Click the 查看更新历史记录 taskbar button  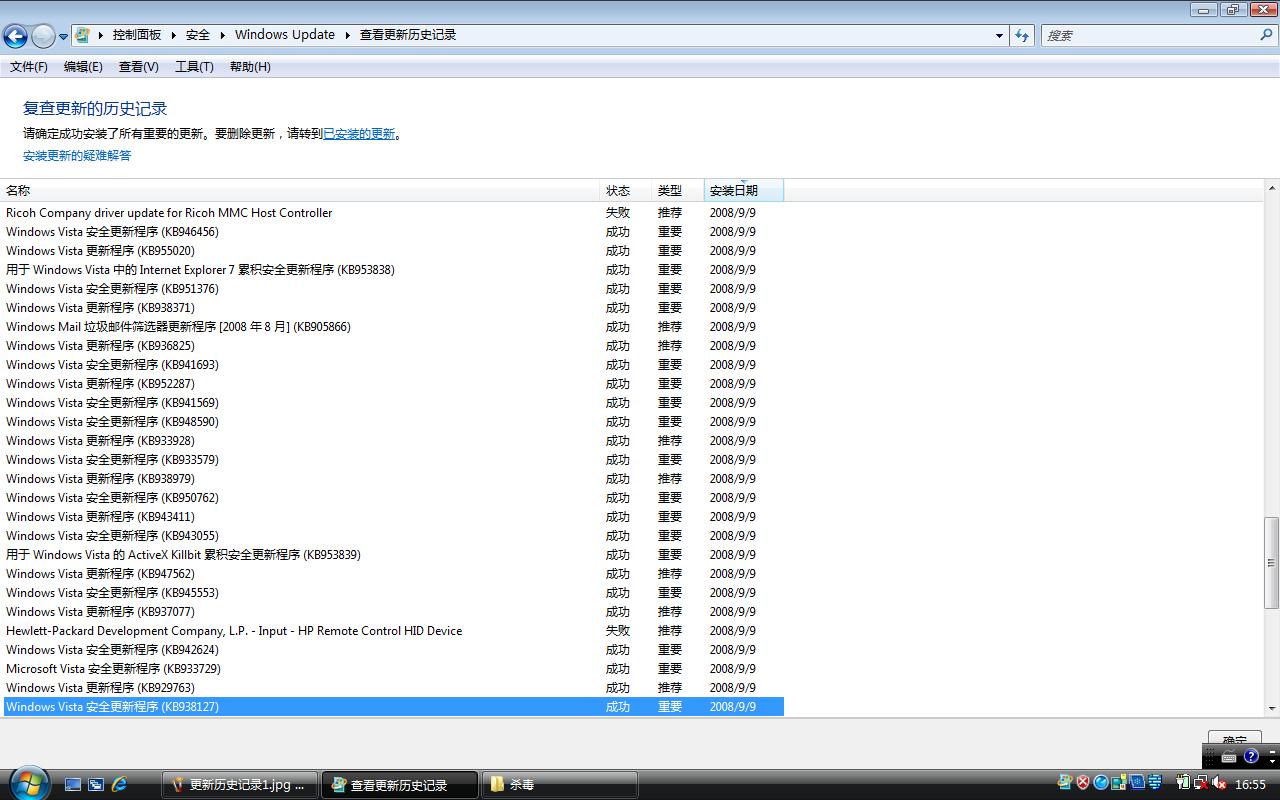[x=400, y=785]
